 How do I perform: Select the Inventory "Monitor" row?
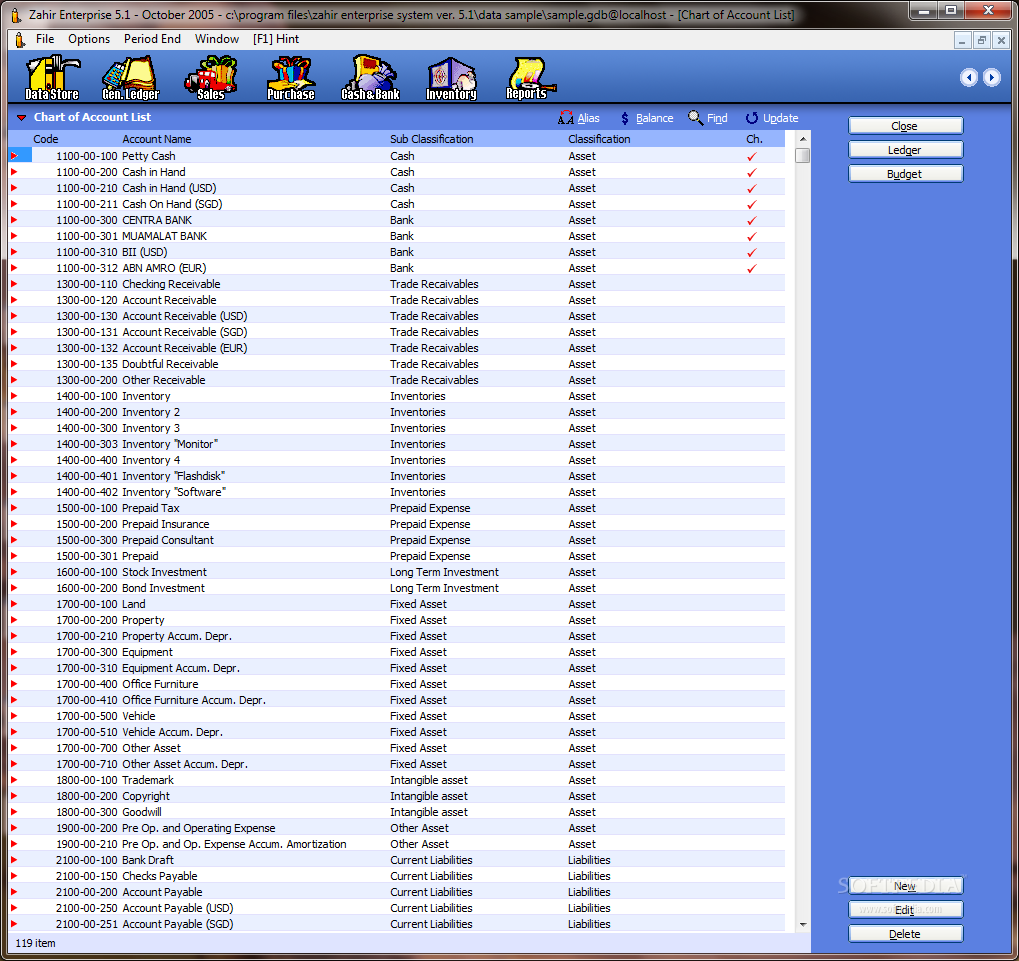396,444
